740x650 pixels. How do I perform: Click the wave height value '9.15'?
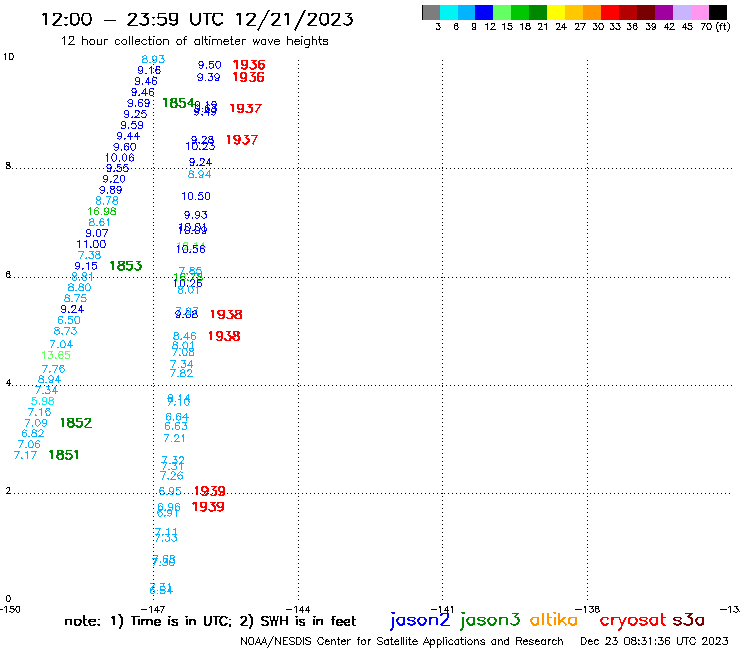click(86, 266)
